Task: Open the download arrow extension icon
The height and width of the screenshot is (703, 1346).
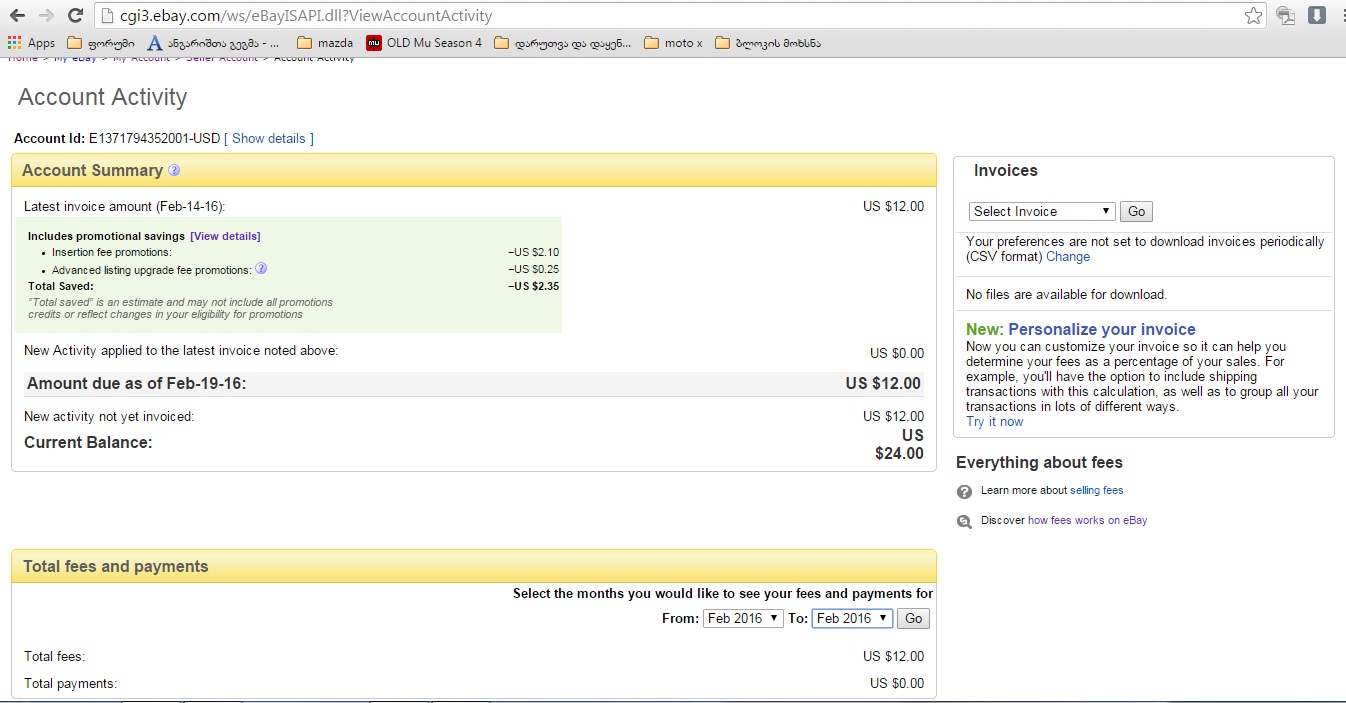Action: [1317, 15]
